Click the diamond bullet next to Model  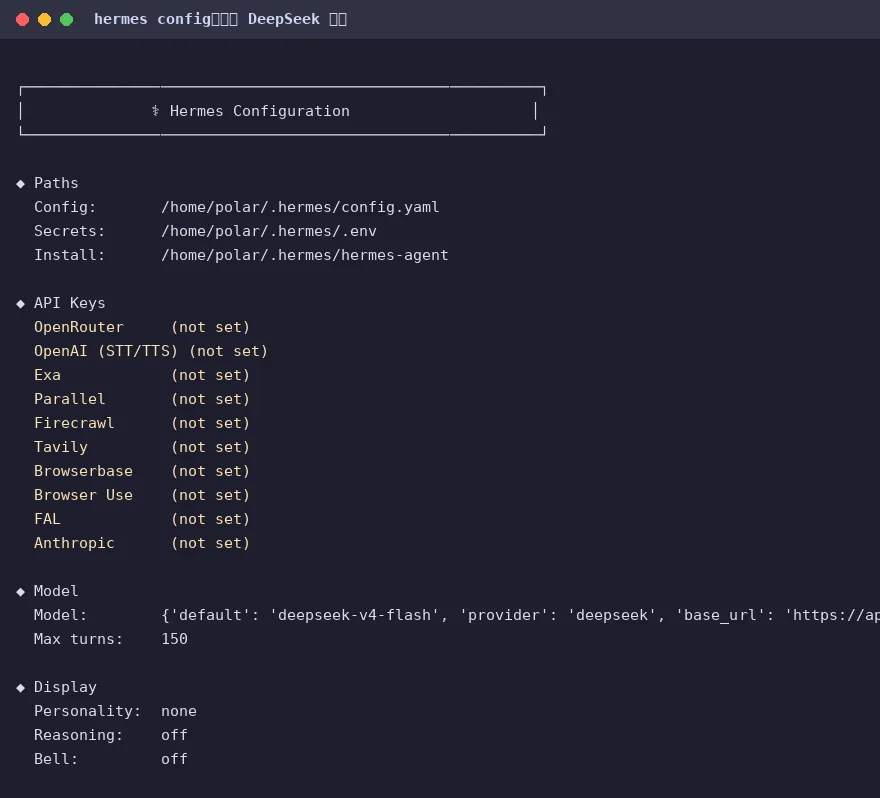(21, 592)
